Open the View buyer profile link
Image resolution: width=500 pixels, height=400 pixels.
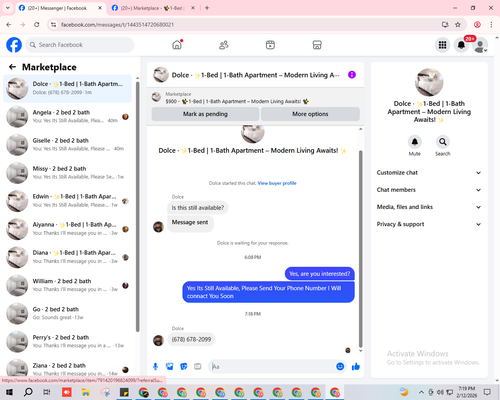[x=277, y=183]
